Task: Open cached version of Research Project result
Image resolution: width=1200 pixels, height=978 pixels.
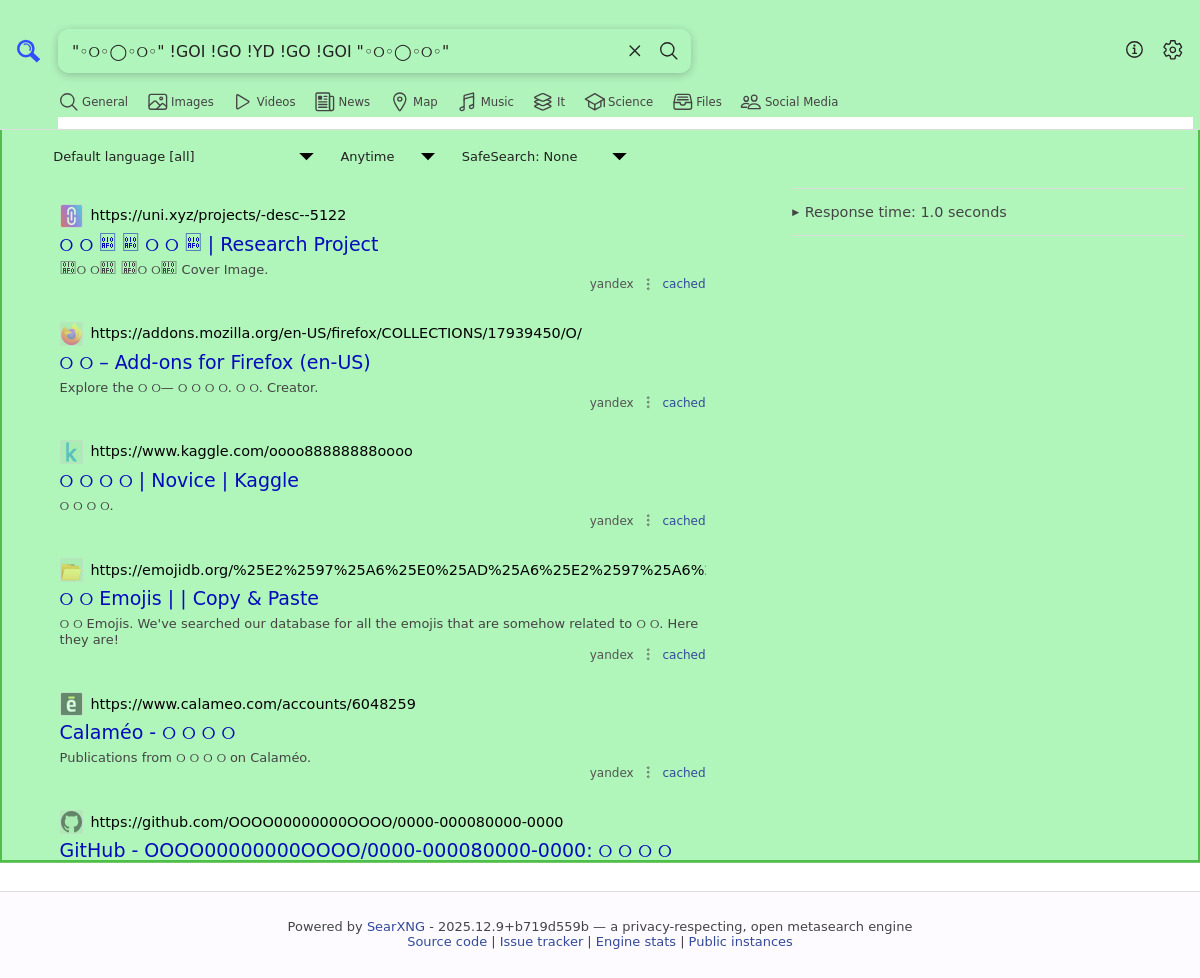Action: pyautogui.click(x=683, y=284)
